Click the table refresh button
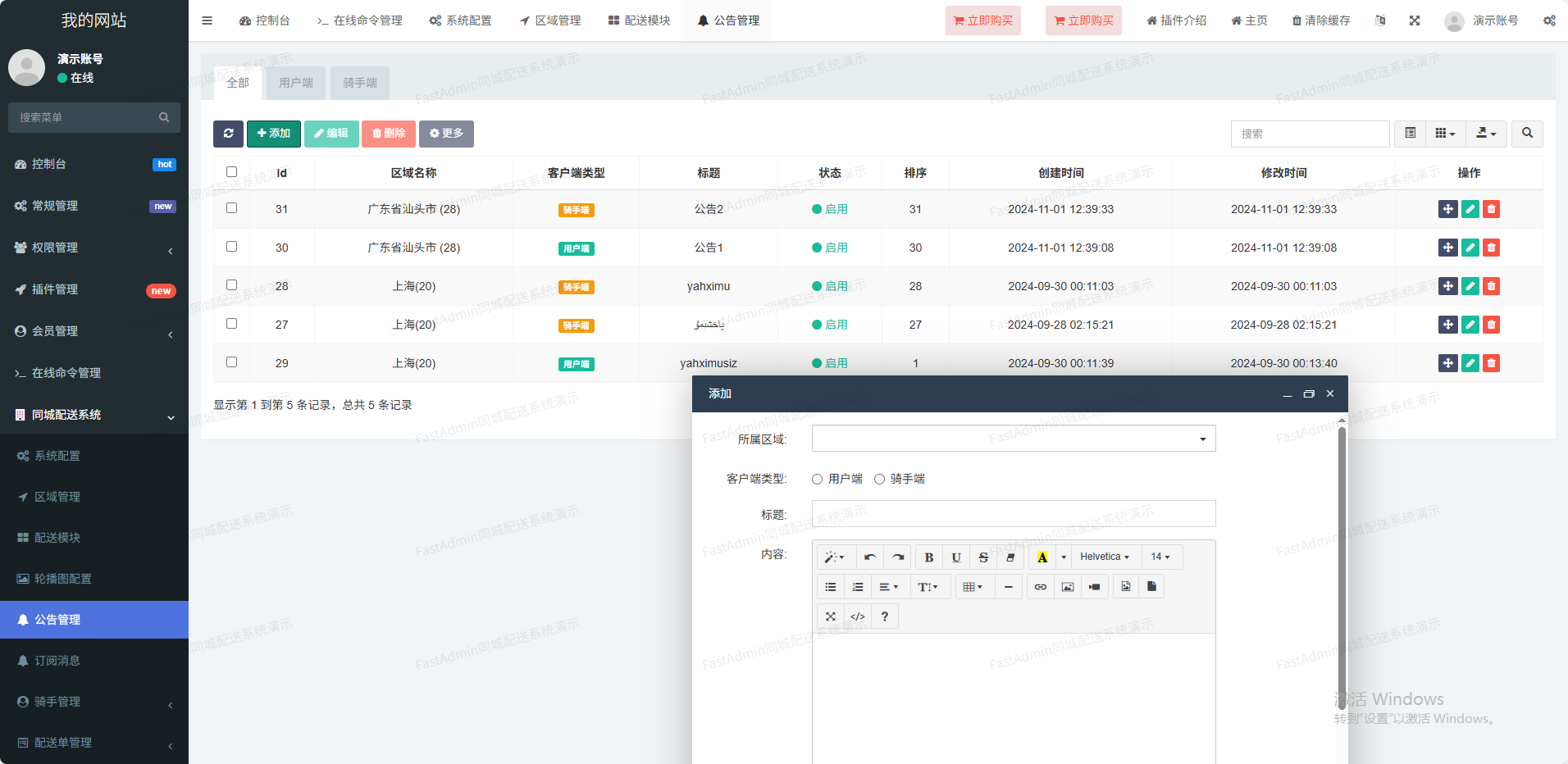The width and height of the screenshot is (1568, 764). [x=228, y=134]
